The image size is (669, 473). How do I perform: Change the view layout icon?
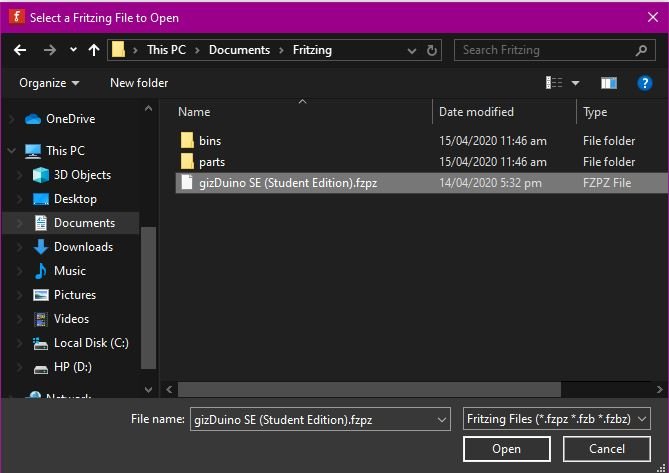[x=554, y=82]
